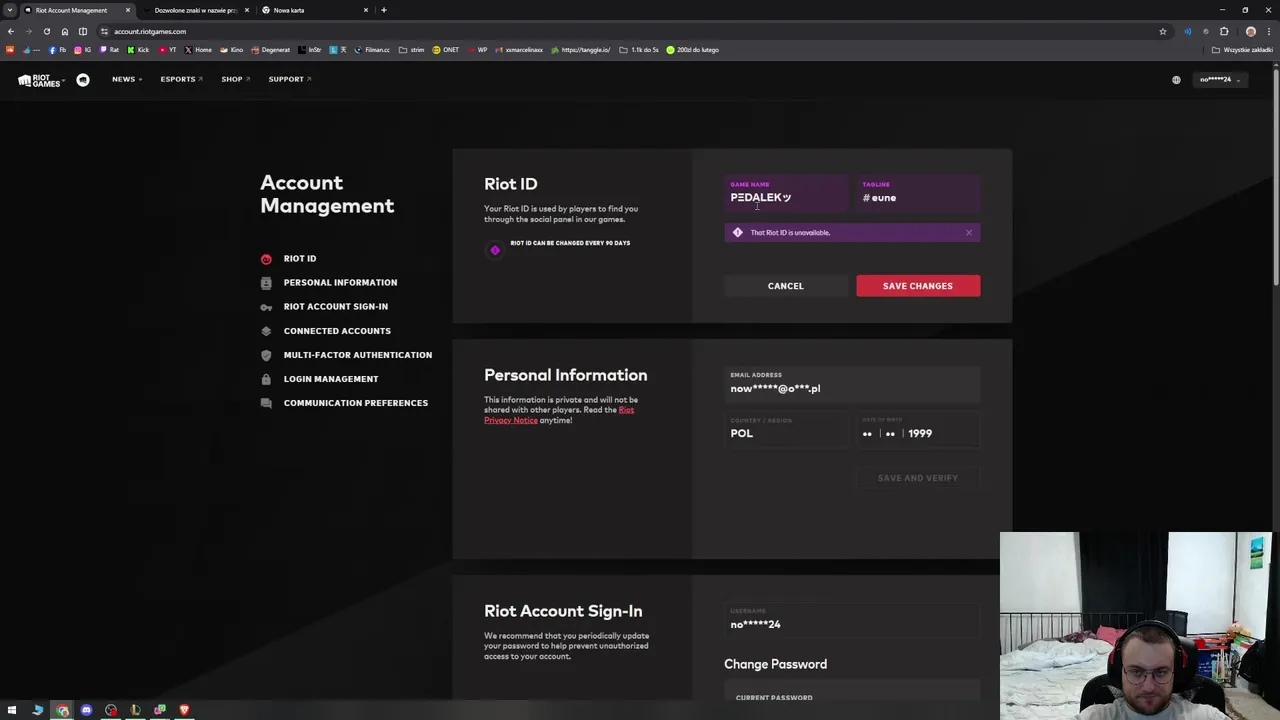
Task: Click the Tagline input field
Action: tap(918, 193)
